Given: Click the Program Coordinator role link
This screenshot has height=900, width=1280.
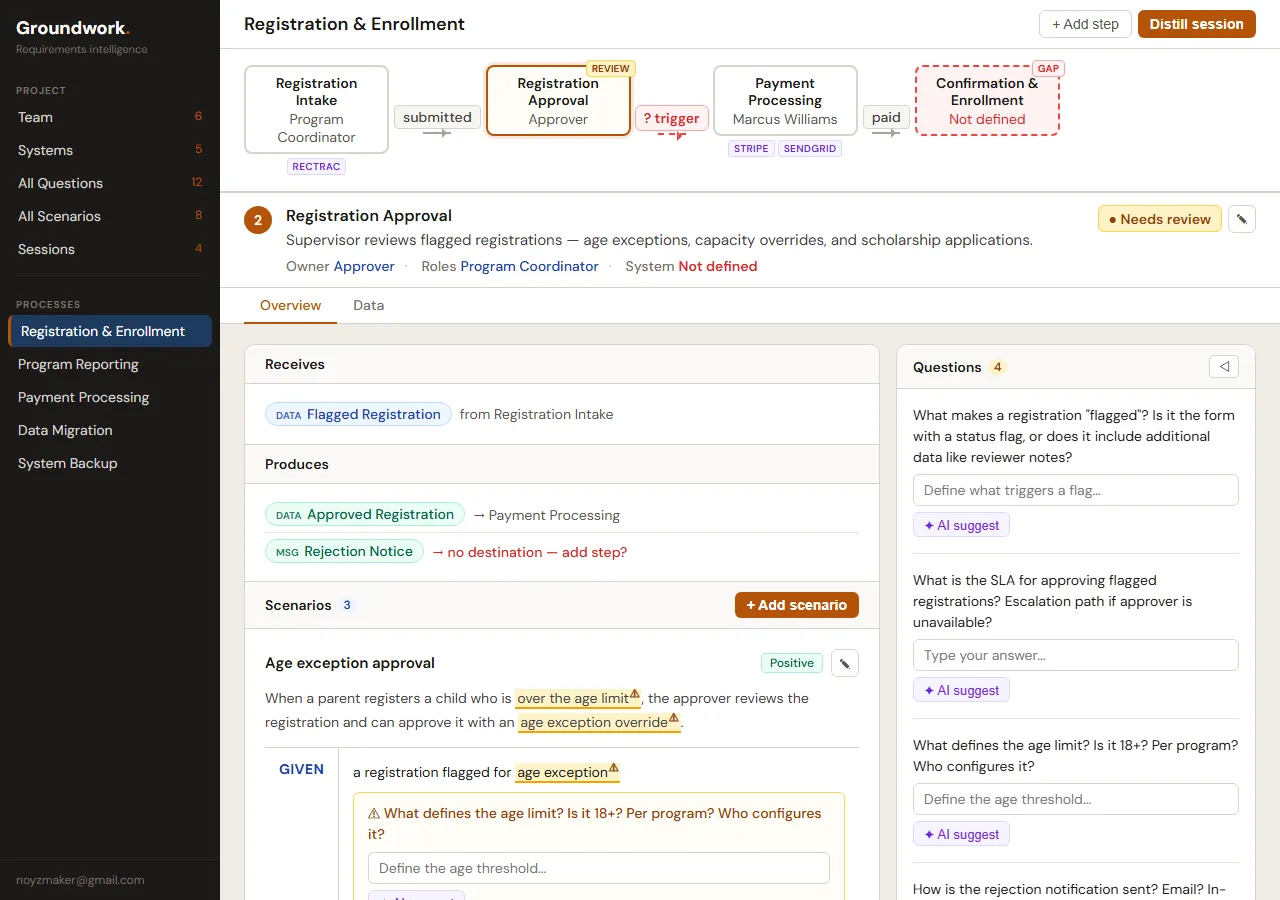Looking at the screenshot, I should (x=529, y=266).
